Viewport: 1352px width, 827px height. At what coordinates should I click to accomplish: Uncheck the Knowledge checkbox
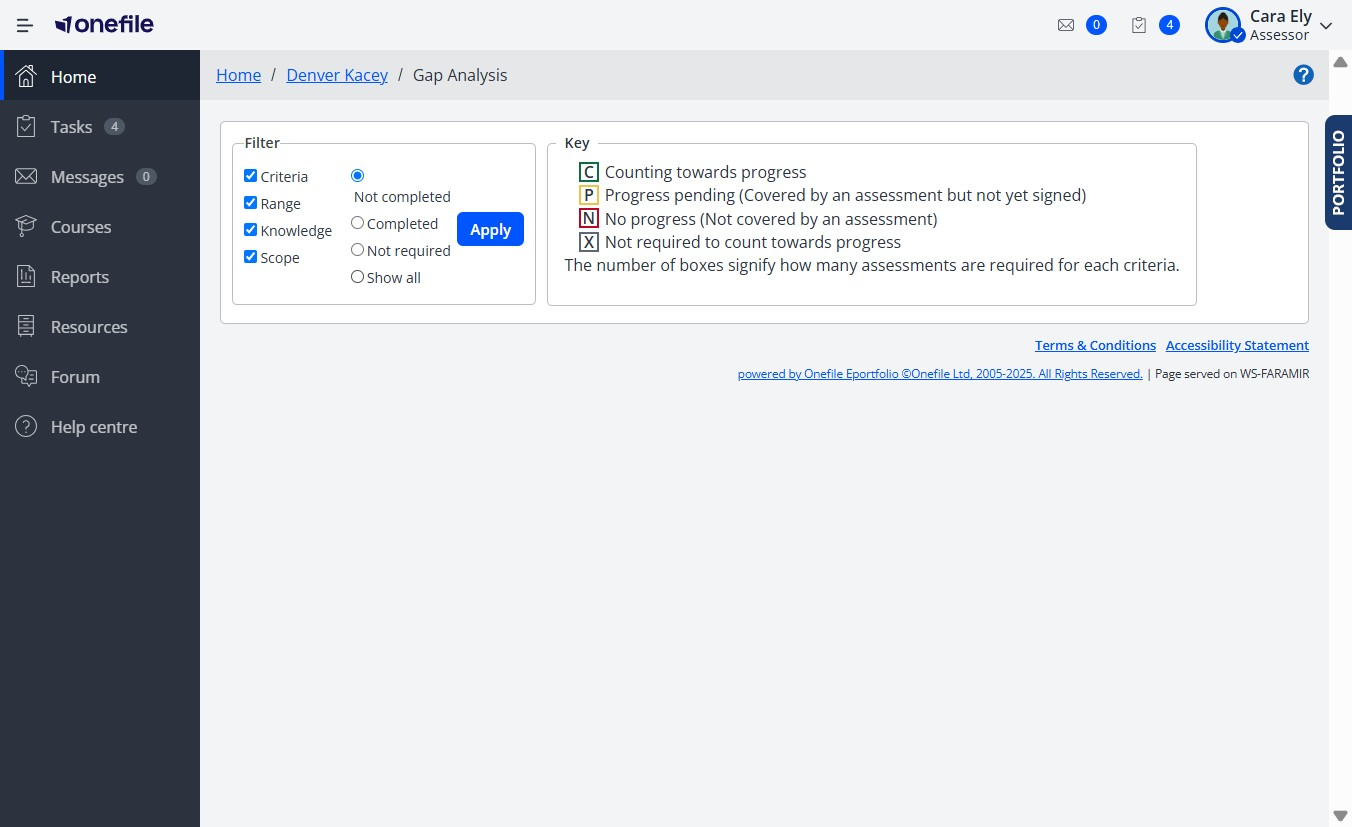click(x=251, y=230)
